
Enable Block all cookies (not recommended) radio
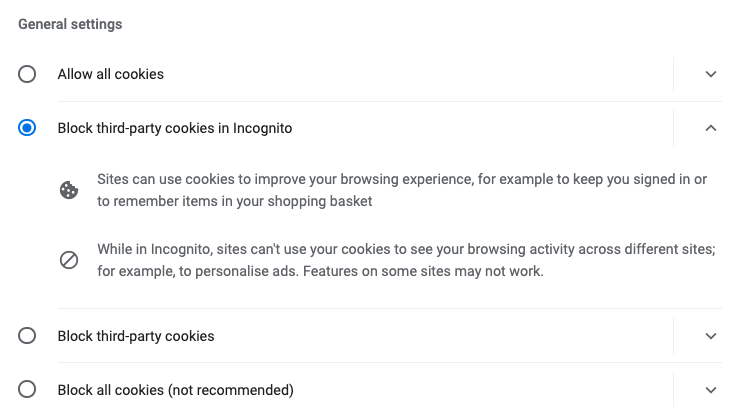(27, 390)
